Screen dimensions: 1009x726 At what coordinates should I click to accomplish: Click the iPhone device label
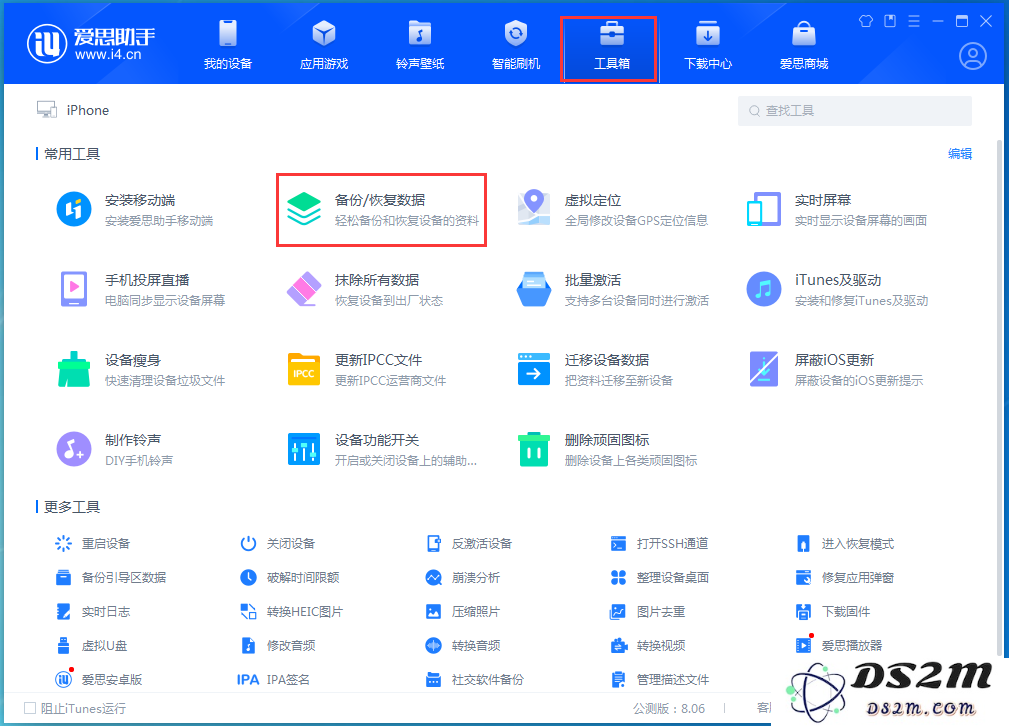click(x=88, y=111)
